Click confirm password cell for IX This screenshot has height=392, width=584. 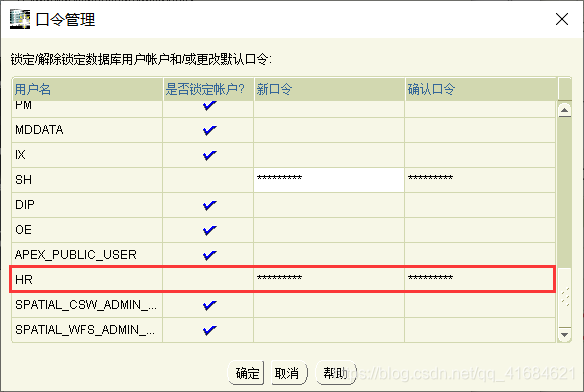pos(480,155)
